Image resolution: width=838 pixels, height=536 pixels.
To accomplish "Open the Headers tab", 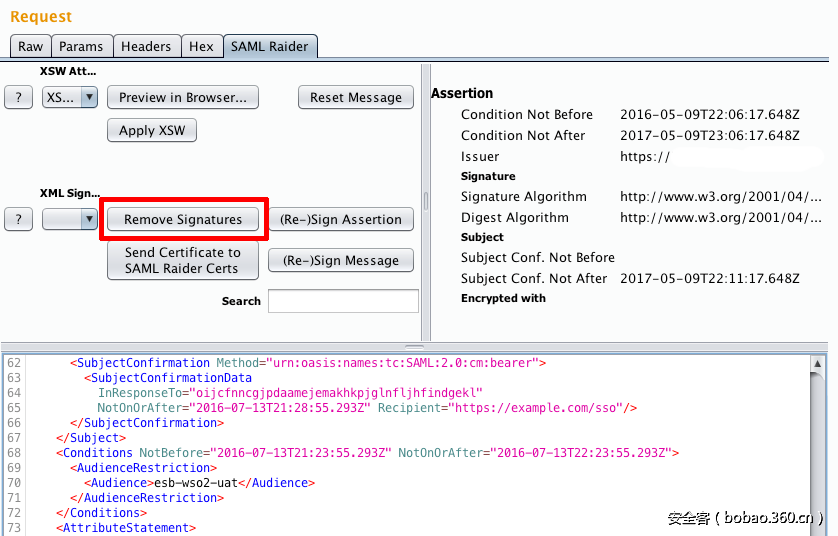I will (x=146, y=46).
